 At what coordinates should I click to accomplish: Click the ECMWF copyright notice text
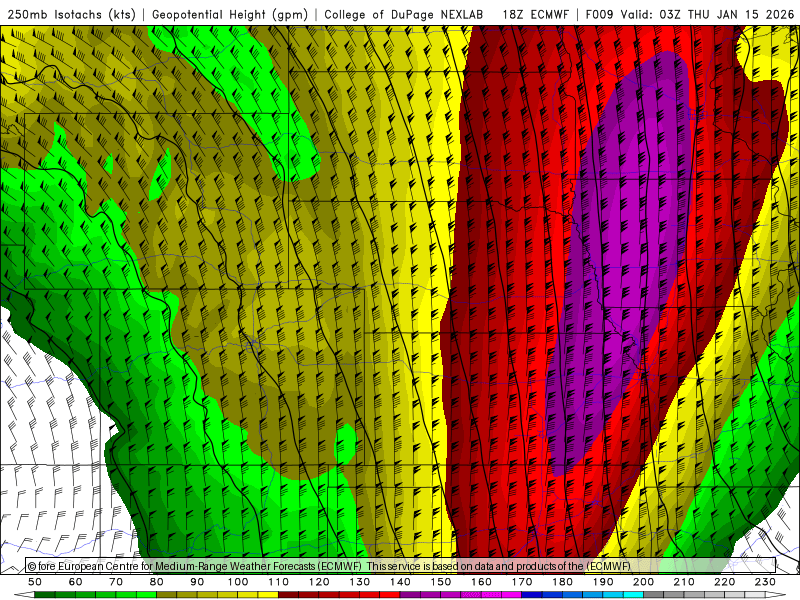(x=329, y=566)
